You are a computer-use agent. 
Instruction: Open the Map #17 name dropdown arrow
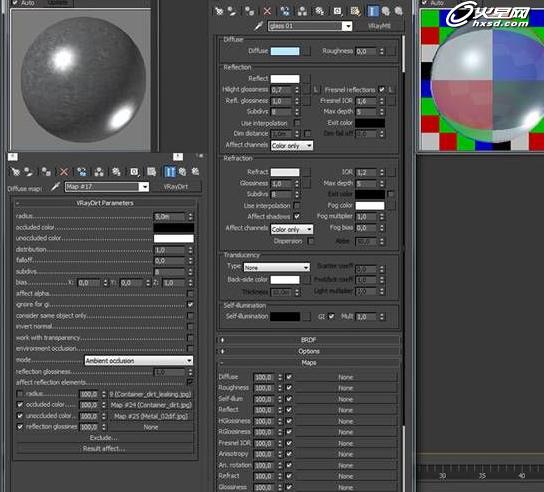click(x=144, y=187)
